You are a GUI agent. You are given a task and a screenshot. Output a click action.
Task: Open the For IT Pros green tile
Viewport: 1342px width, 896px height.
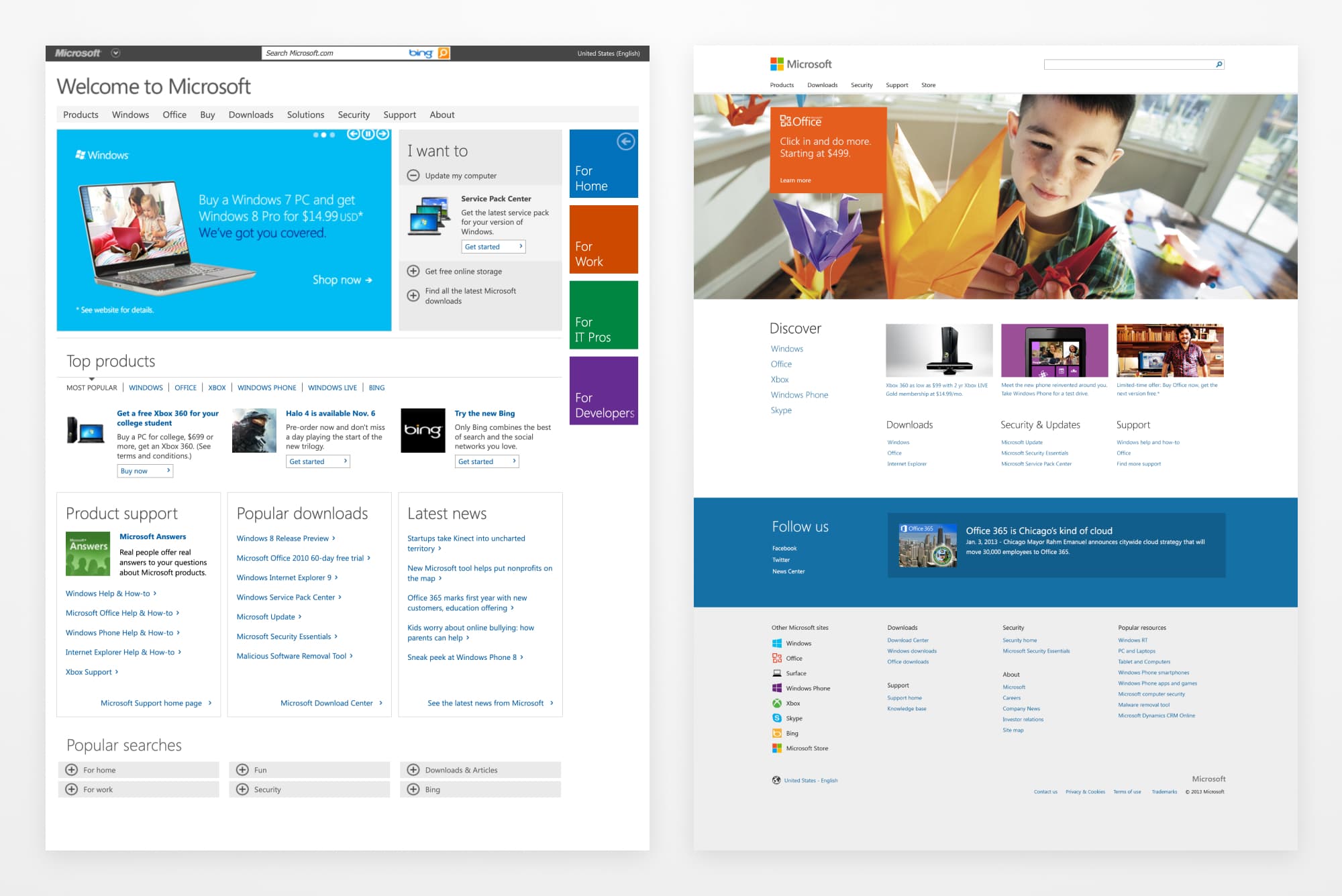point(603,315)
